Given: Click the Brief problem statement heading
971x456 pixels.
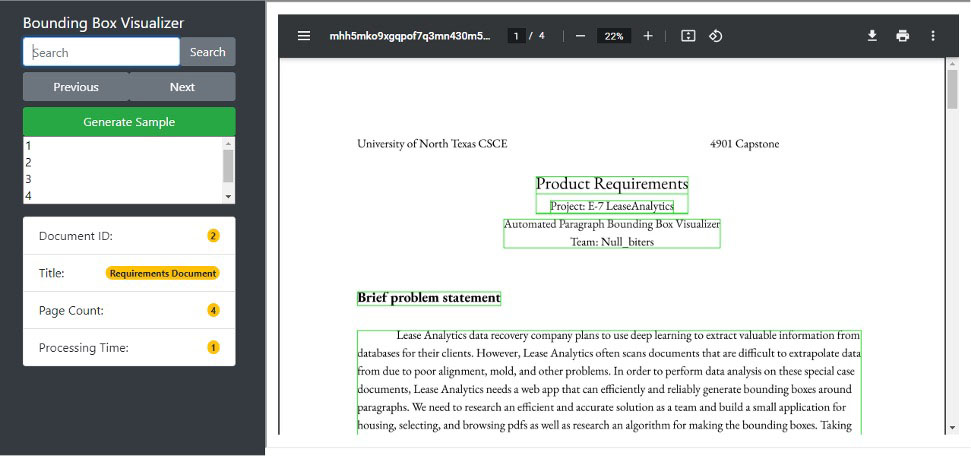Looking at the screenshot, I should pos(429,298).
